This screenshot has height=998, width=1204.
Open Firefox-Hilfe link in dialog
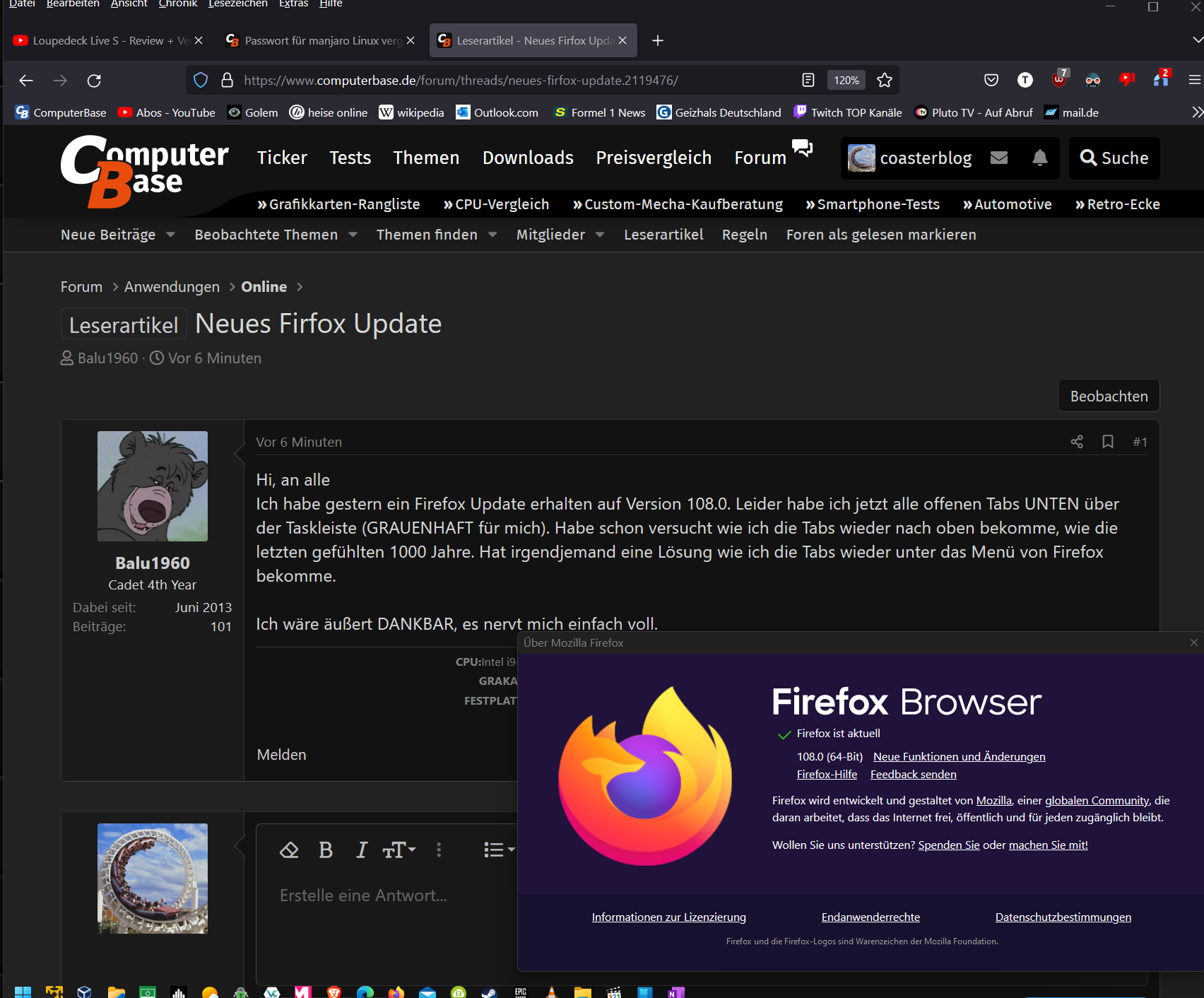point(827,775)
